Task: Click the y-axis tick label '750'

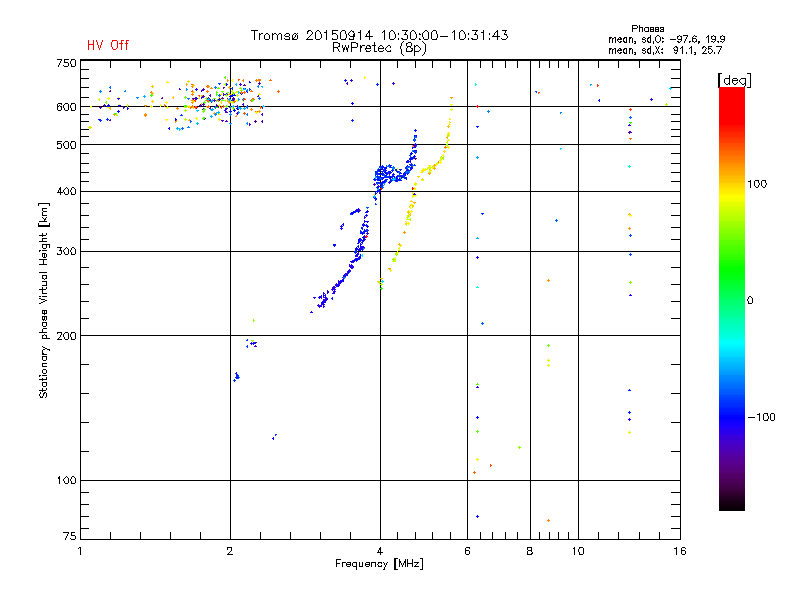Action: point(66,64)
